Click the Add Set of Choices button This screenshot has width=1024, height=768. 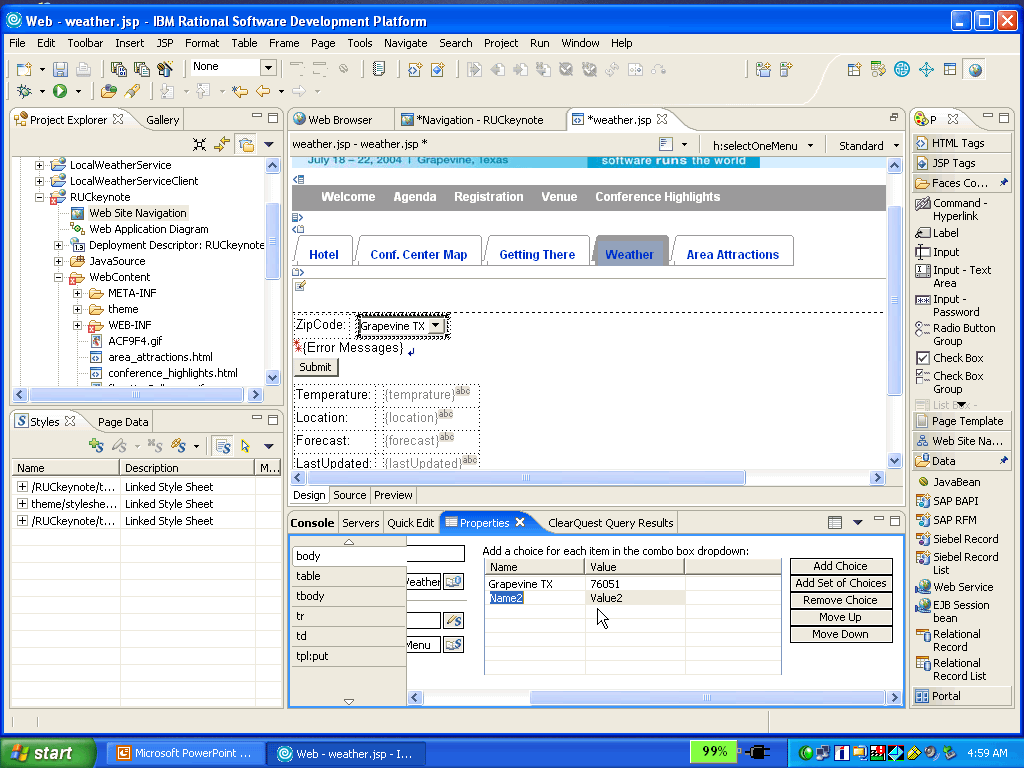point(840,583)
